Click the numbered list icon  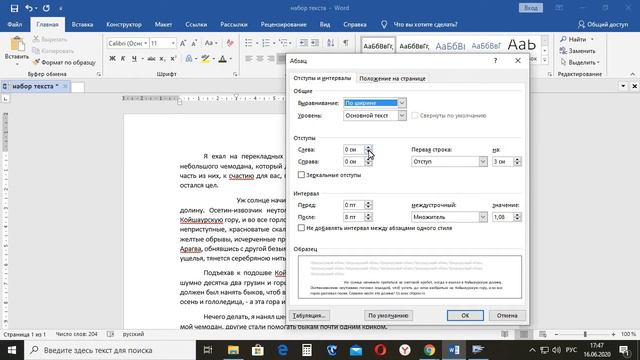pos(266,43)
